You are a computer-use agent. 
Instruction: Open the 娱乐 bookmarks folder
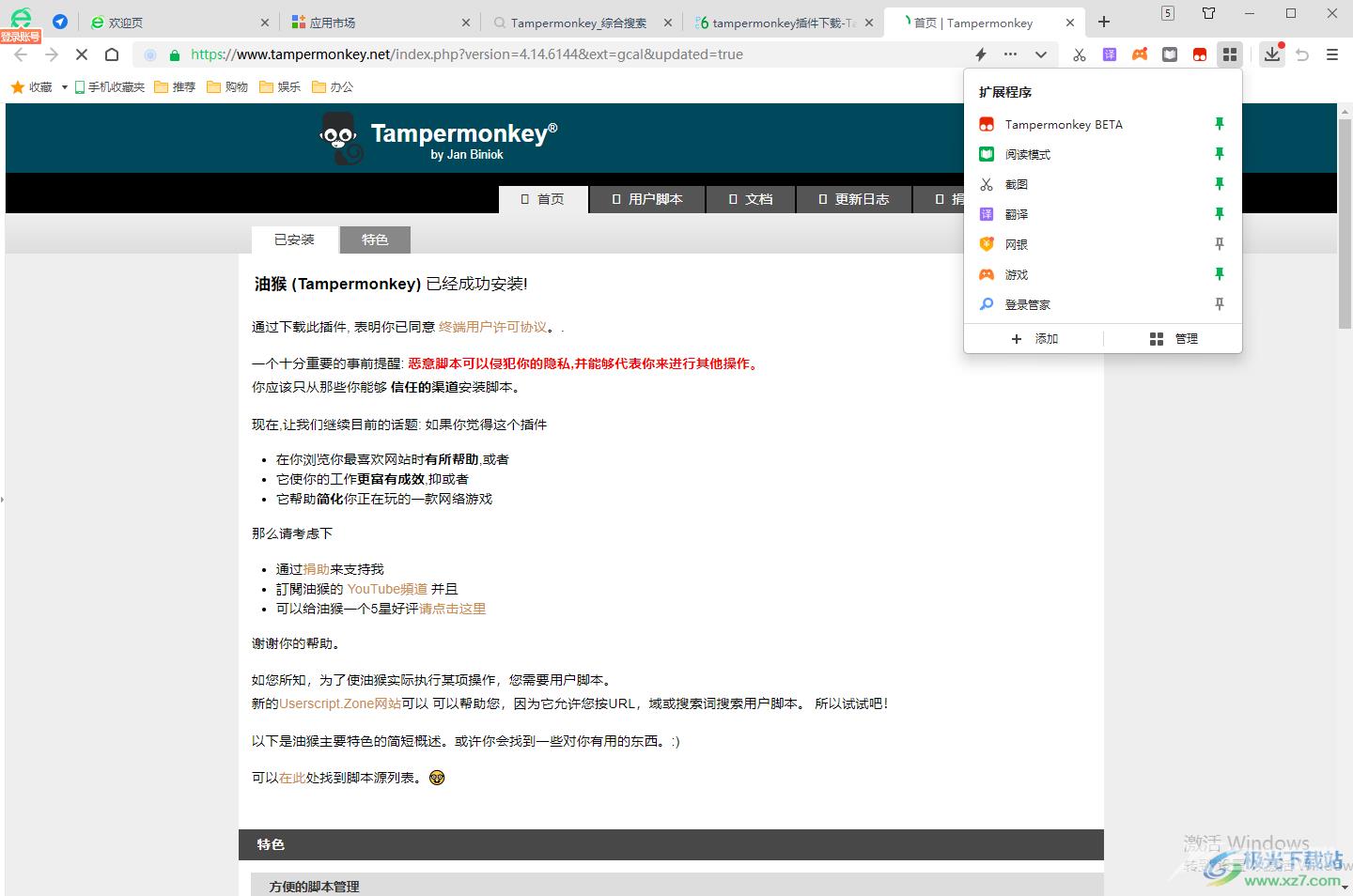[x=280, y=87]
